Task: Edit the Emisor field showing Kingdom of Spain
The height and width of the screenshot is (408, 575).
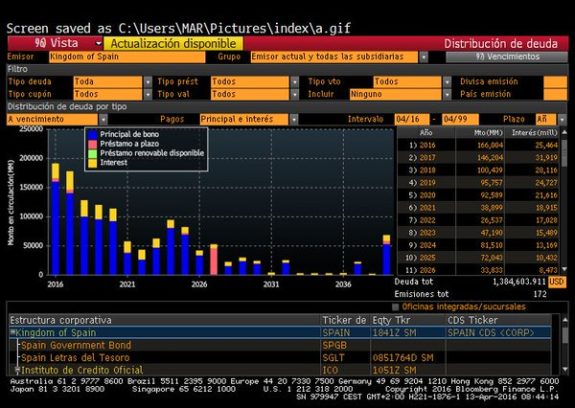Action: 127,57
